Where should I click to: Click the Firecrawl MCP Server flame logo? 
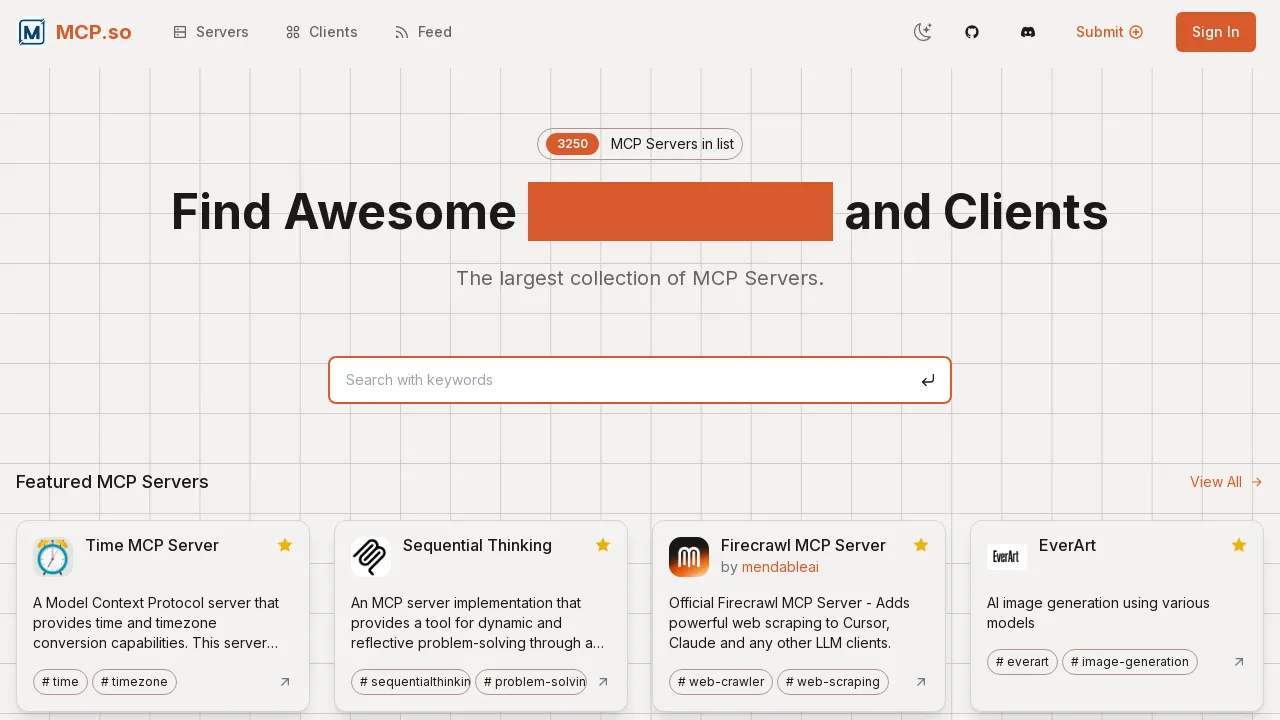point(689,557)
